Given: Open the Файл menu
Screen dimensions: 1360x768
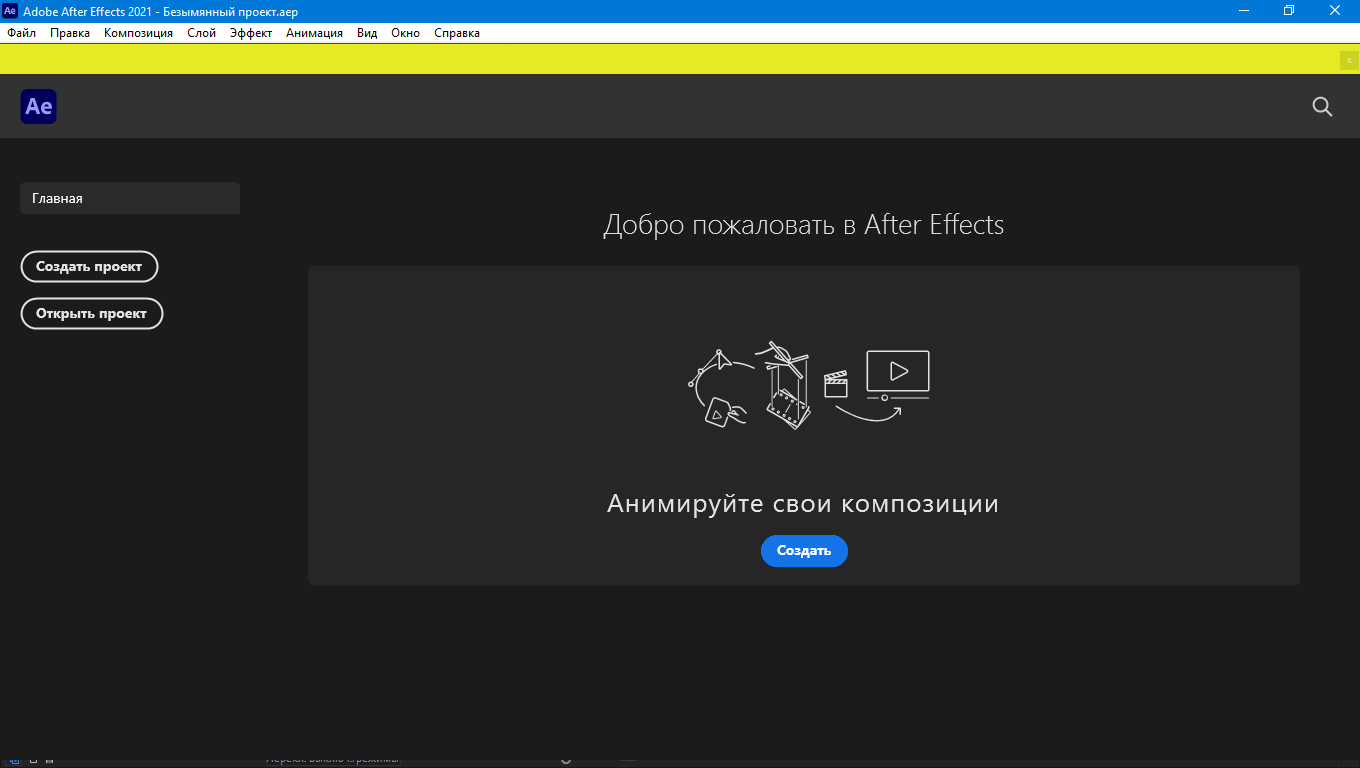Looking at the screenshot, I should click(21, 33).
